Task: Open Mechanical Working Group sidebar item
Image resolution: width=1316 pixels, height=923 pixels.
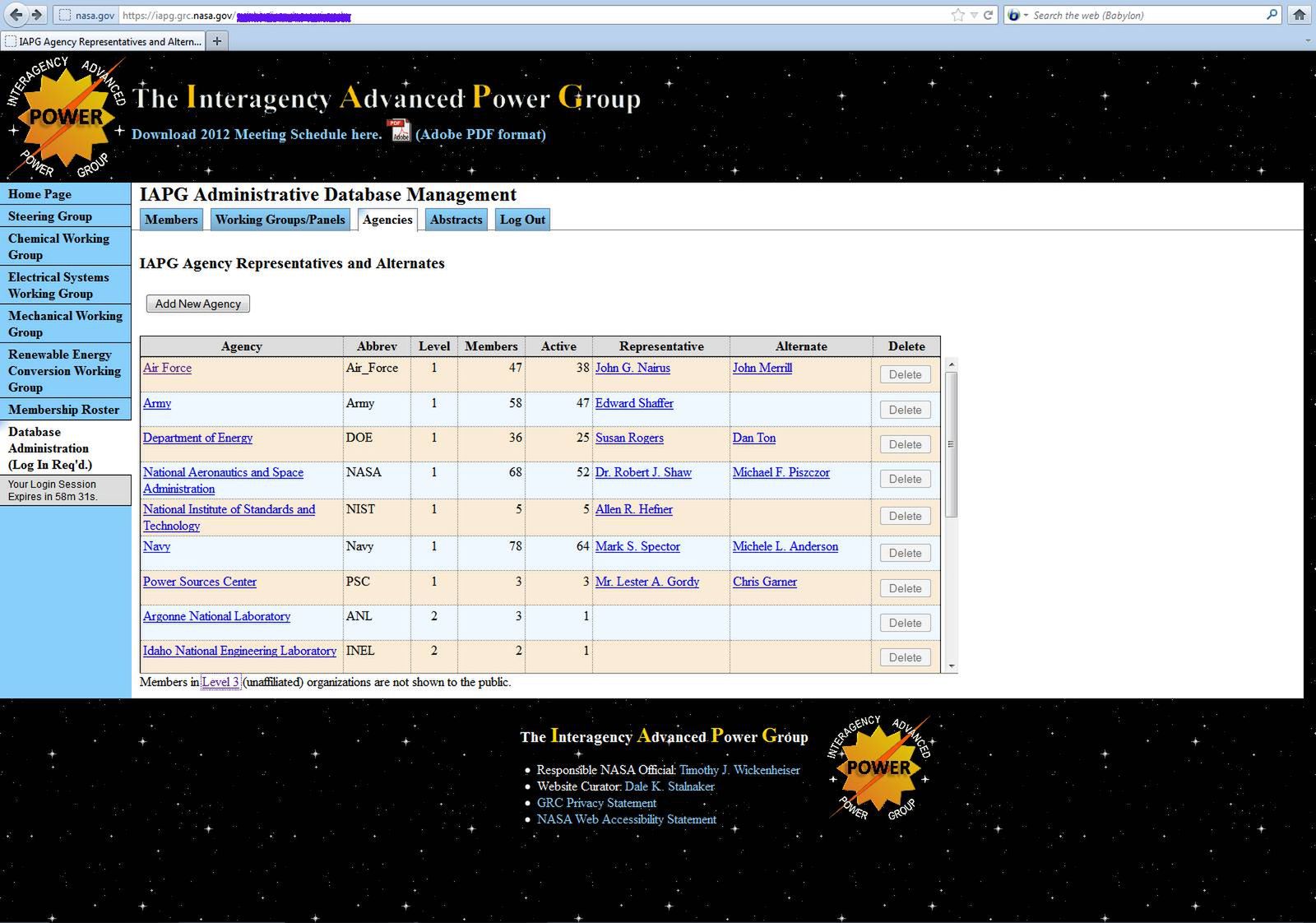Action: [x=65, y=324]
